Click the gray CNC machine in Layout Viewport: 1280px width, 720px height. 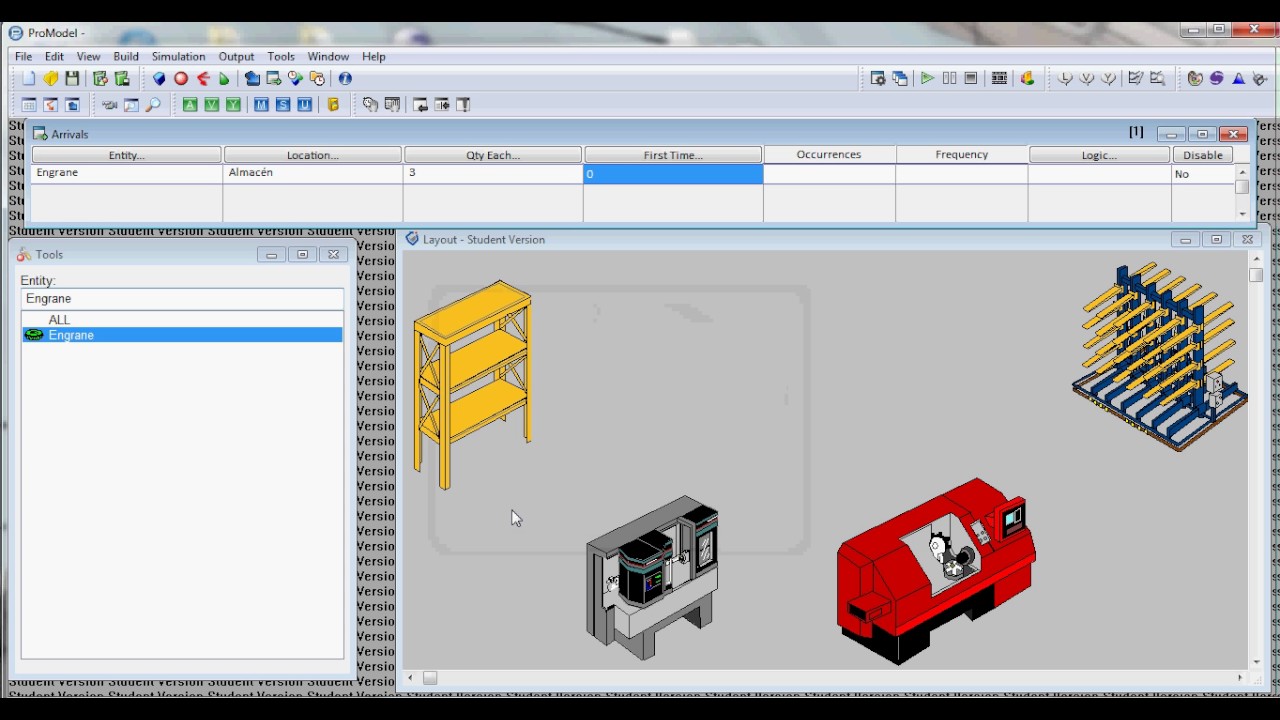click(652, 577)
